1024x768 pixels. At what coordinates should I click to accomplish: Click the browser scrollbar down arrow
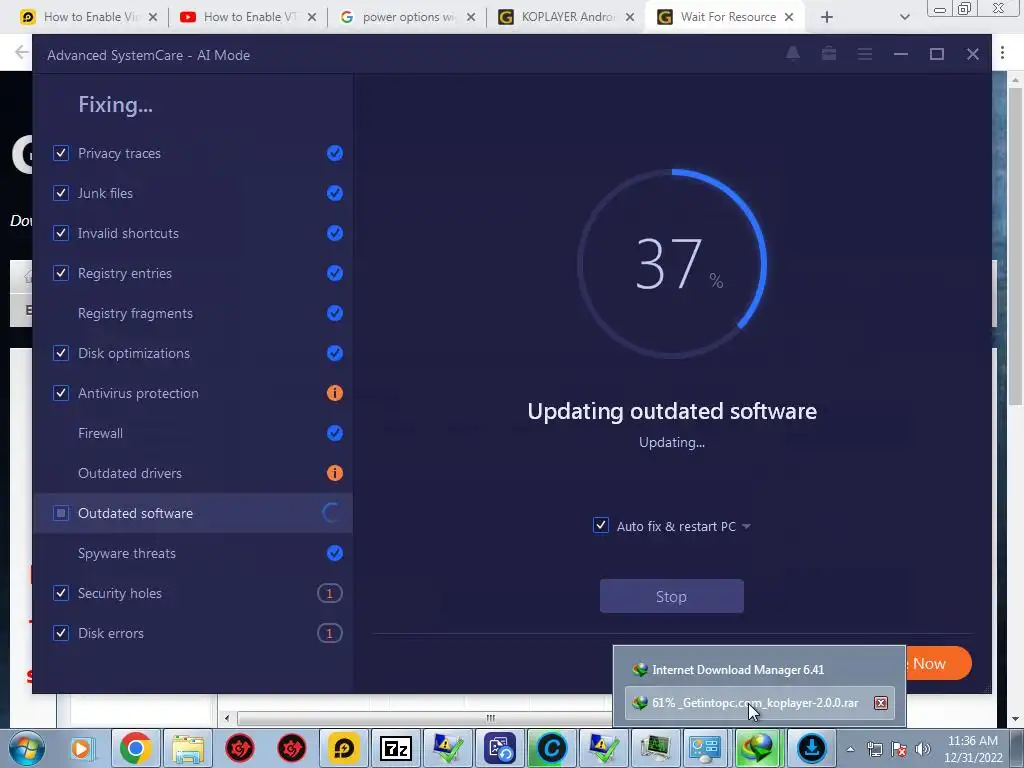point(1016,719)
